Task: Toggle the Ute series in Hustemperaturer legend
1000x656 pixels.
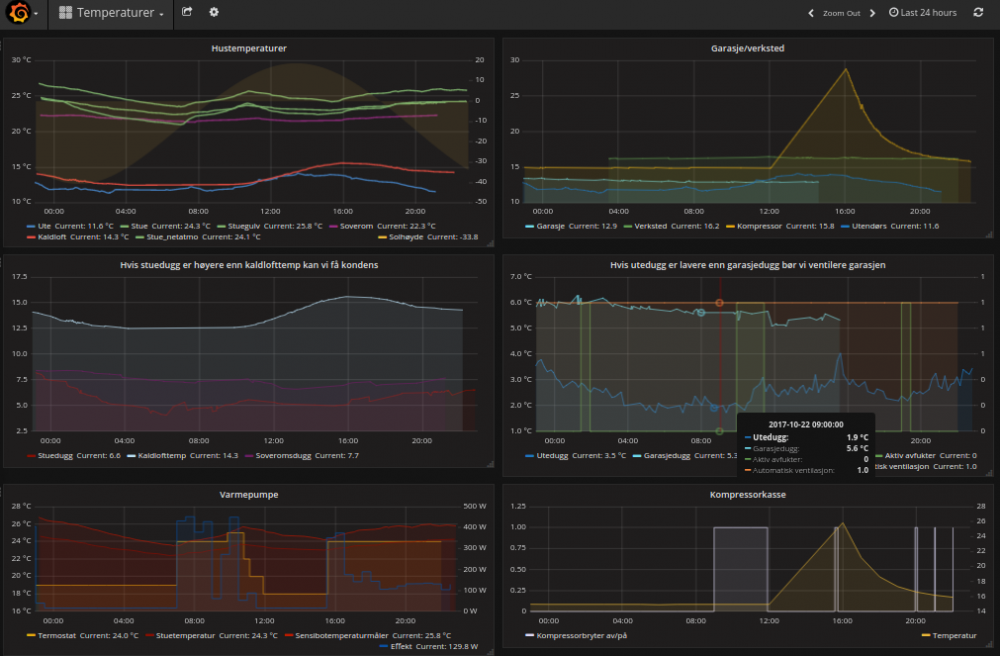Action: 45,226
